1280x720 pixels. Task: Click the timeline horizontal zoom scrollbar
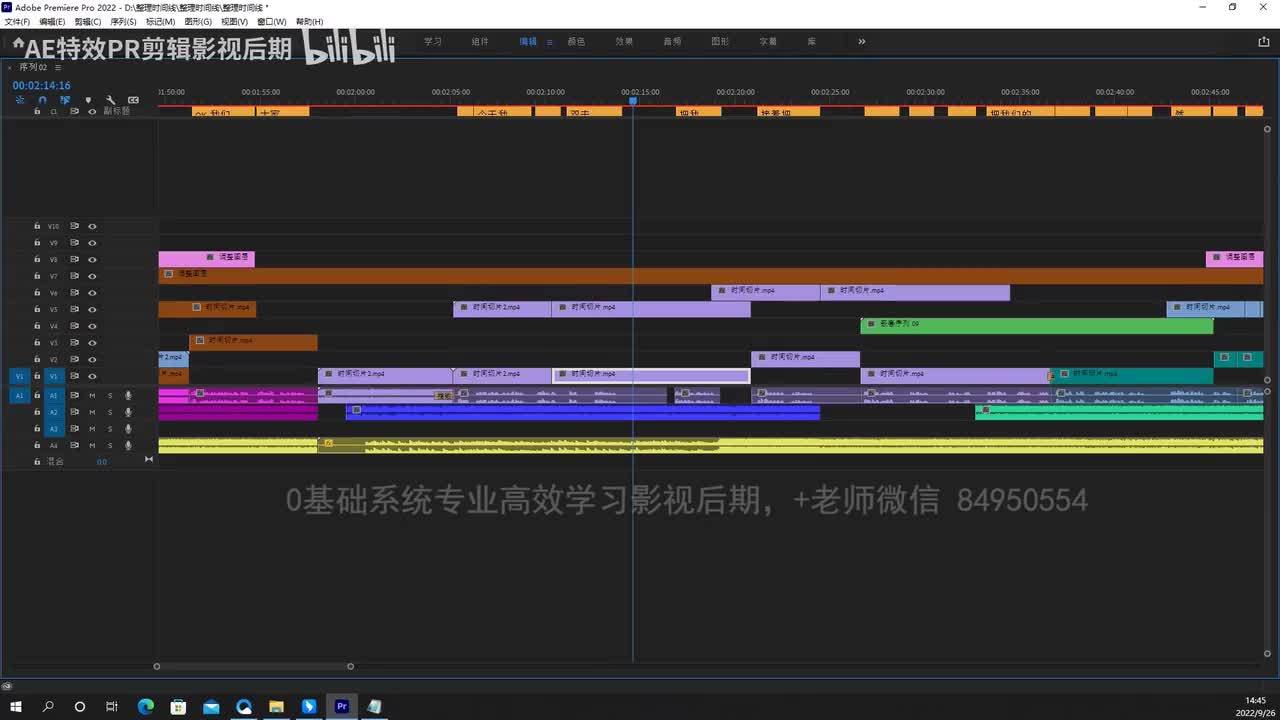(253, 666)
